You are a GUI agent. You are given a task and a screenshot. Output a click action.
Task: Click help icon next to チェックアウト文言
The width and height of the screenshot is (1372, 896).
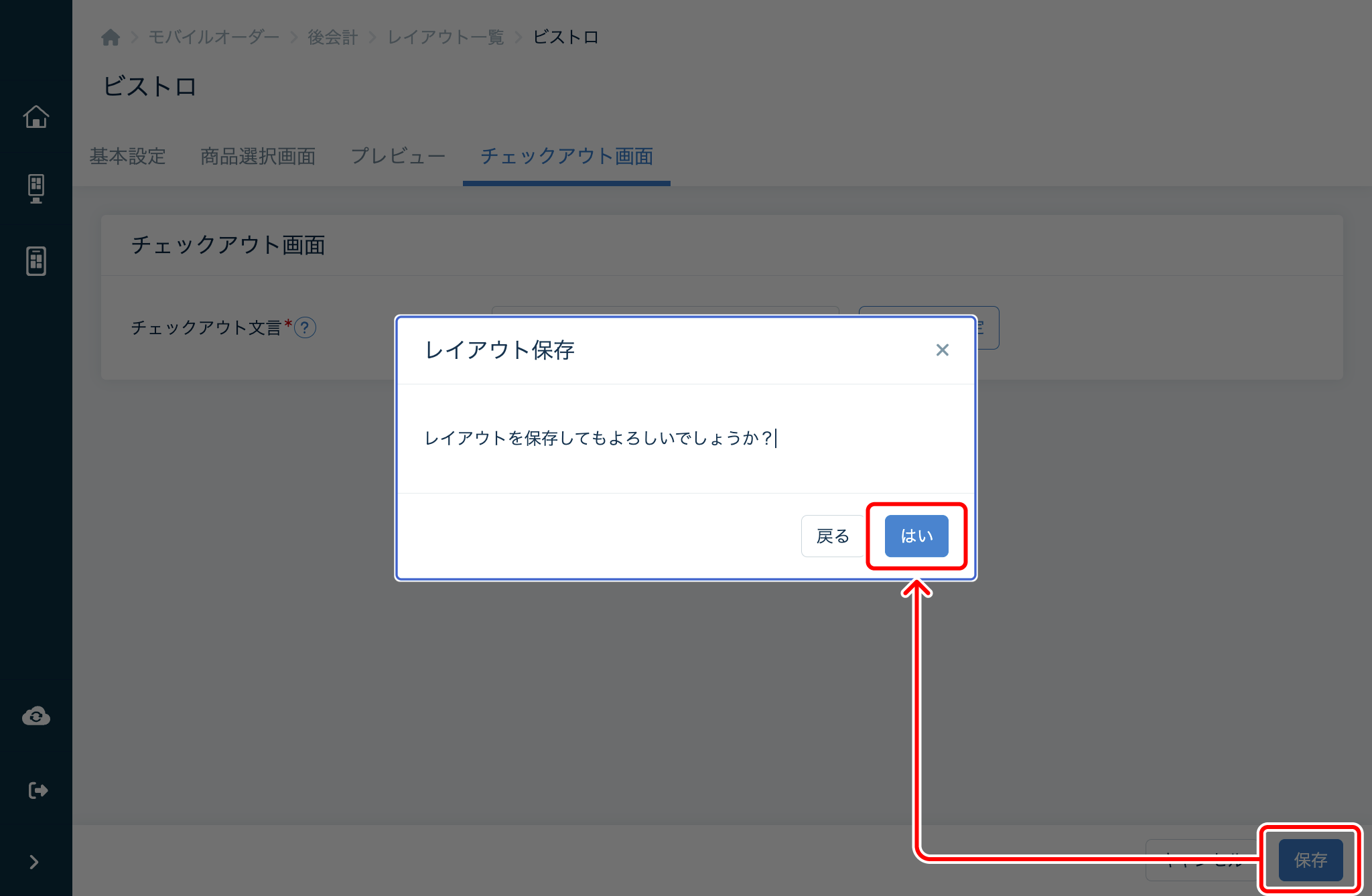[x=305, y=327]
